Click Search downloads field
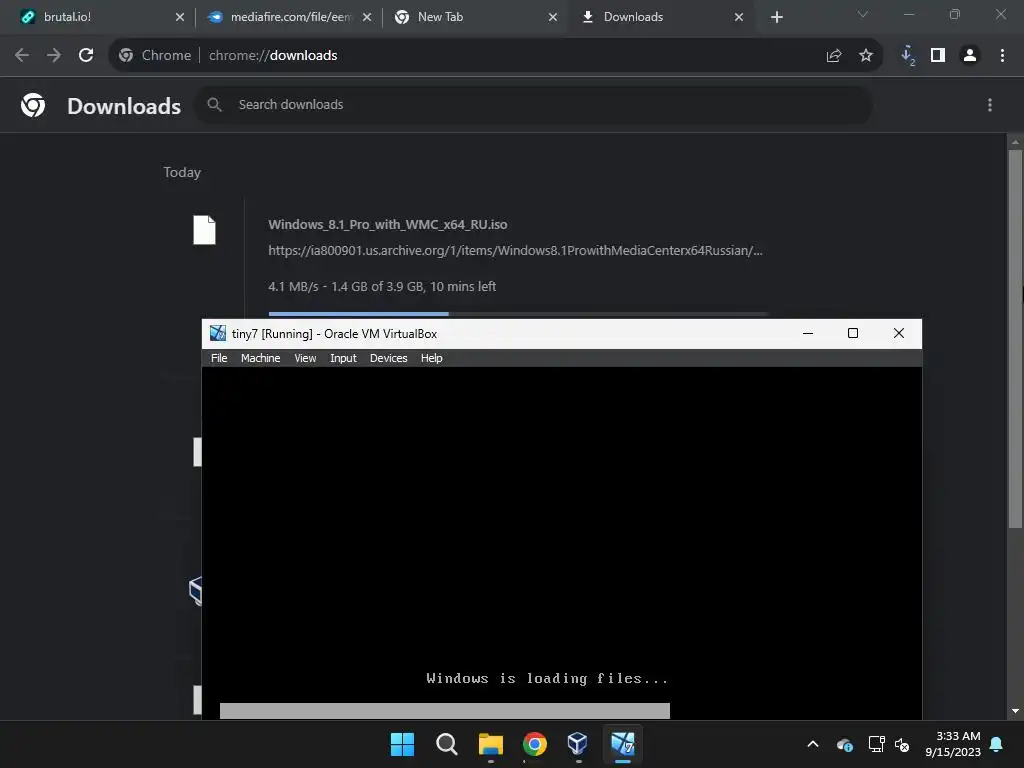The image size is (1024, 768). (533, 104)
